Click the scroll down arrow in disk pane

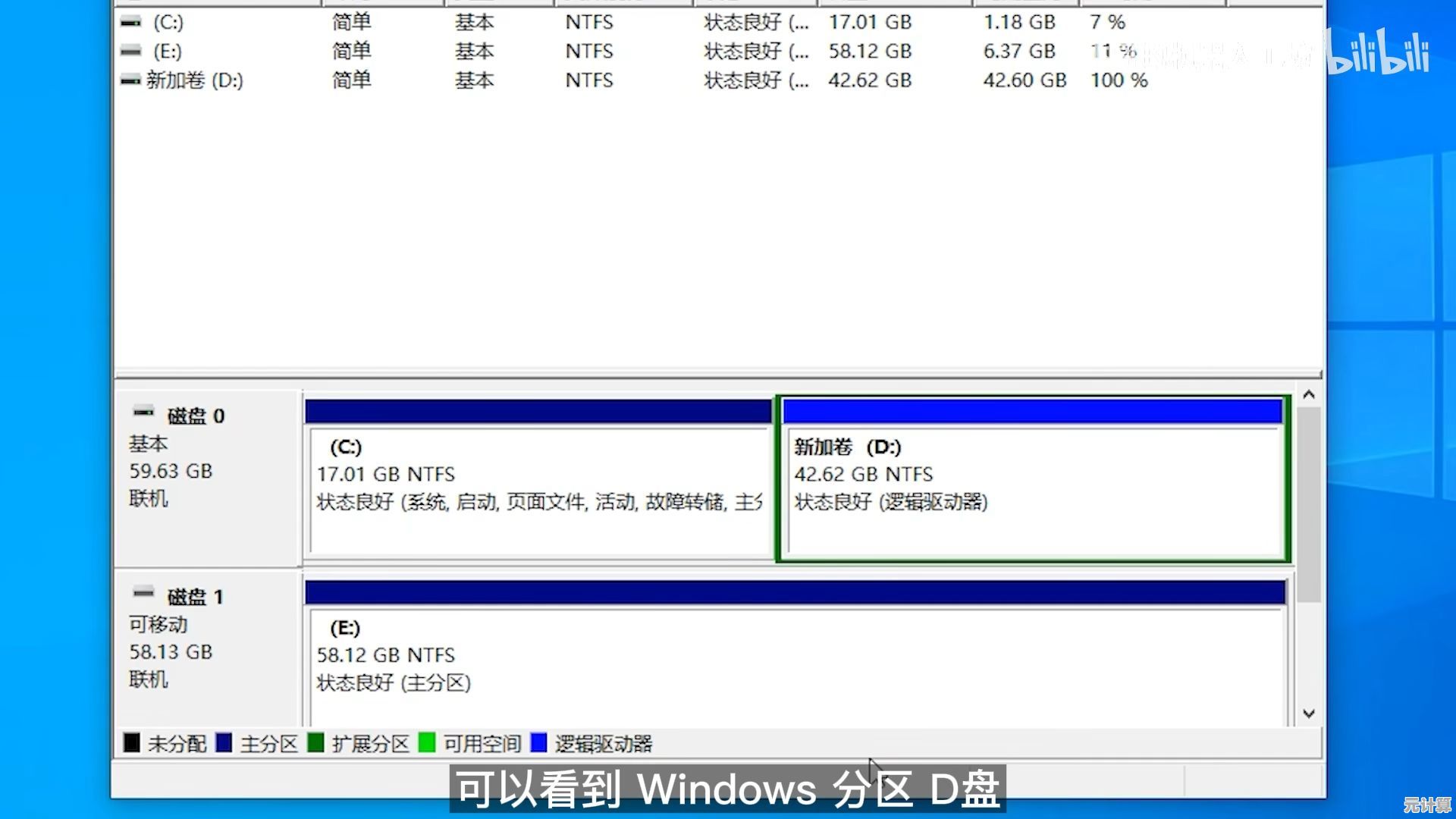(x=1309, y=714)
